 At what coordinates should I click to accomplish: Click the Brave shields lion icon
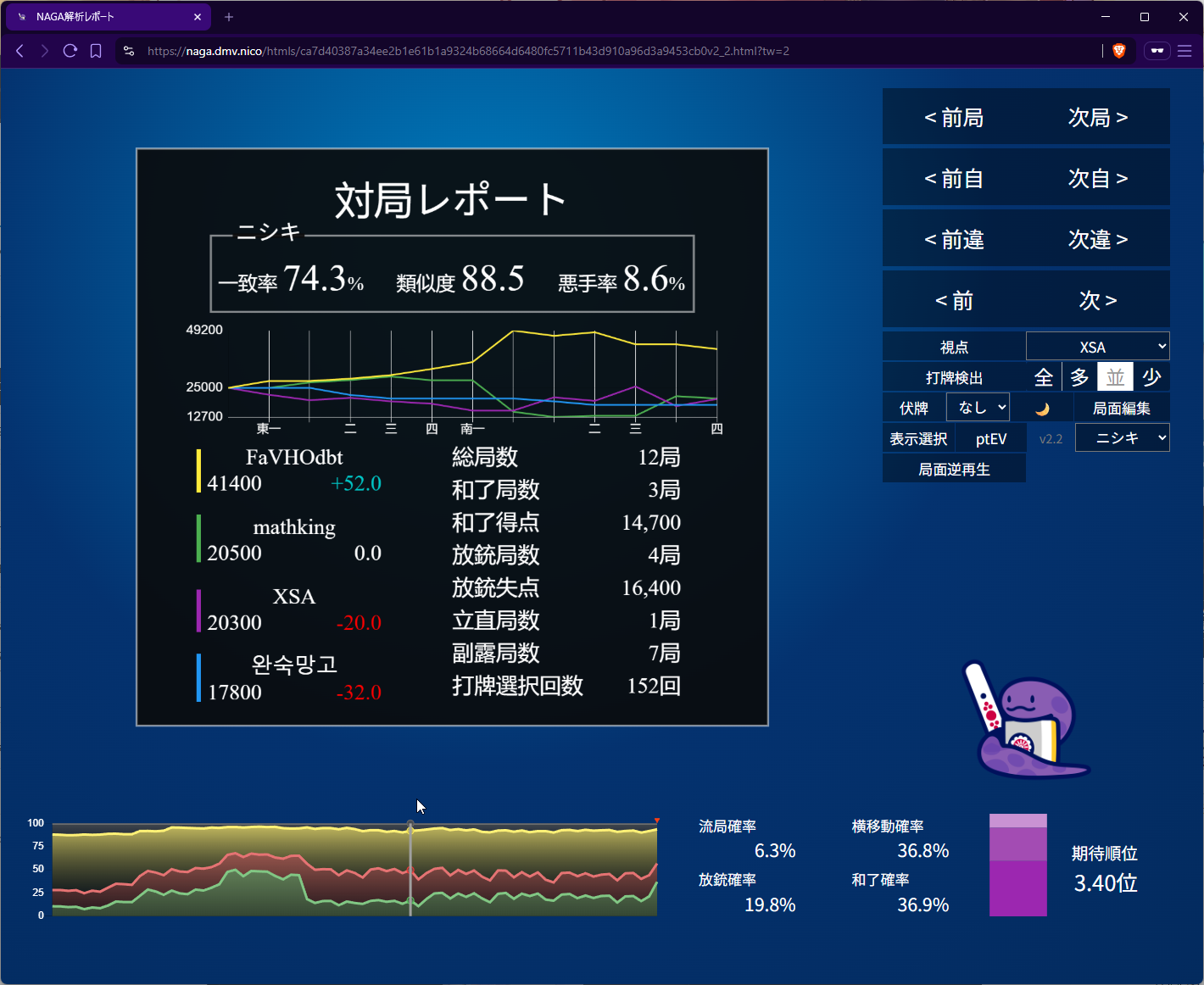click(x=1118, y=51)
